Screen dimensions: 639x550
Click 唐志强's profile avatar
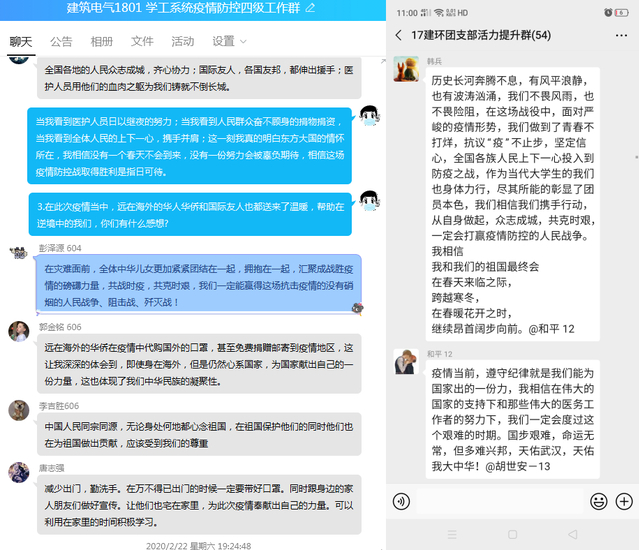coord(18,472)
